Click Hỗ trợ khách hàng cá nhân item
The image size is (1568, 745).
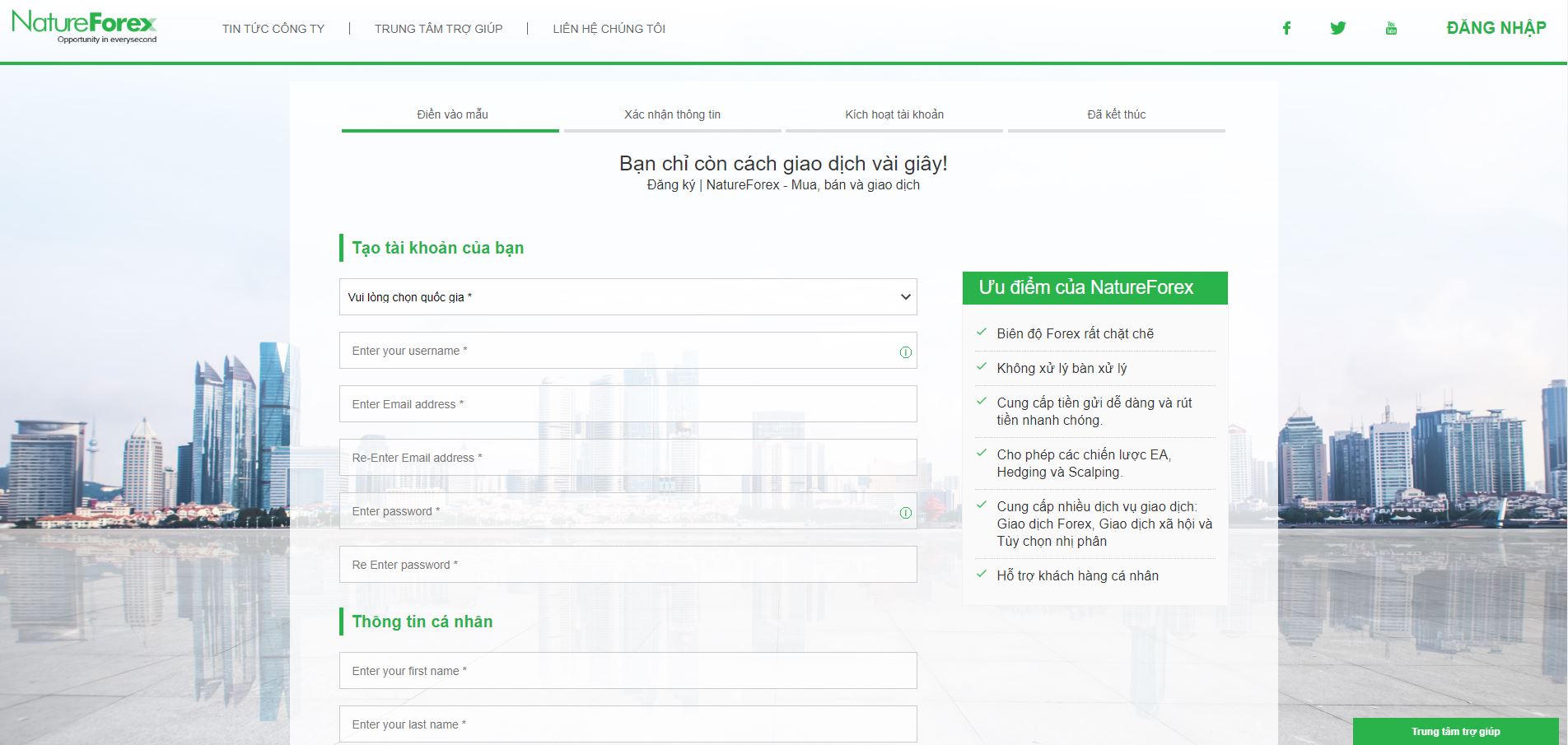(1077, 575)
